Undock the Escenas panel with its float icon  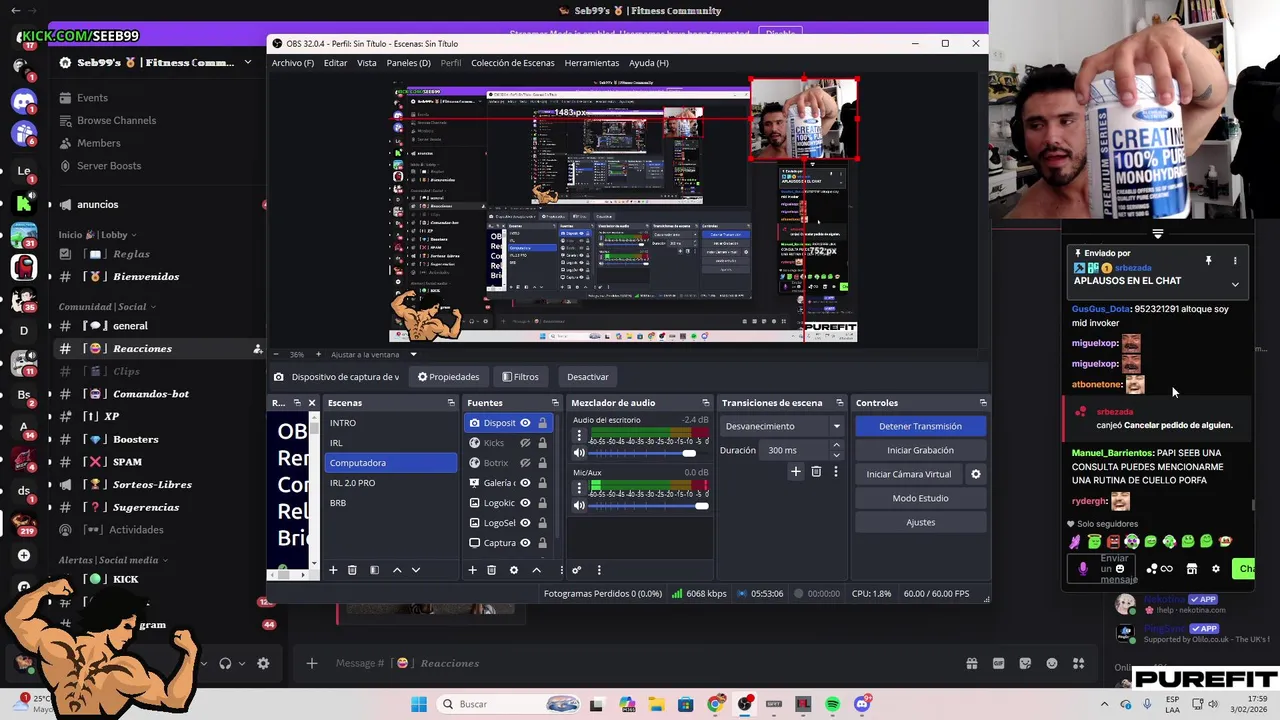pyautogui.click(x=451, y=403)
